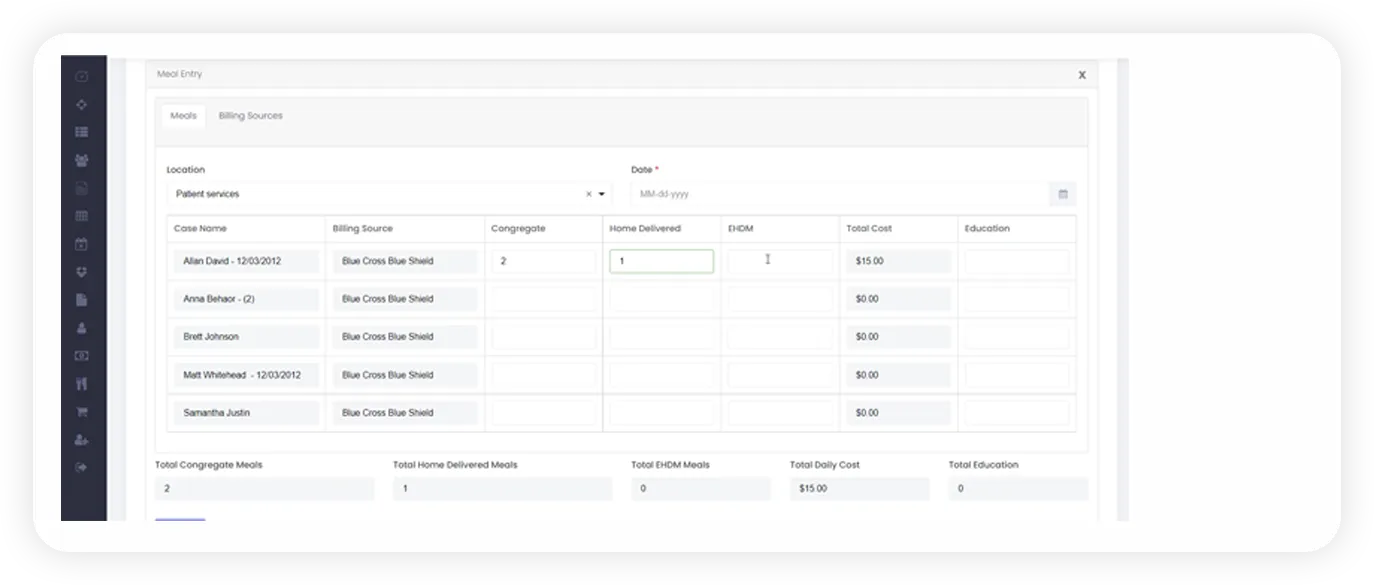This screenshot has width=1374, height=585.
Task: Click the logout arrow icon in sidebar
Action: tap(82, 467)
